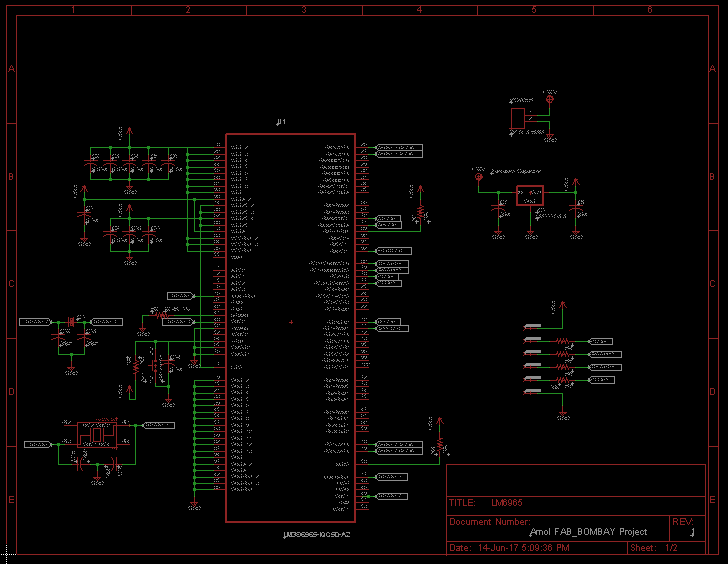Select the pull-up resistor at the chip's upper right
This screenshot has width=728, height=564.
pos(421,213)
